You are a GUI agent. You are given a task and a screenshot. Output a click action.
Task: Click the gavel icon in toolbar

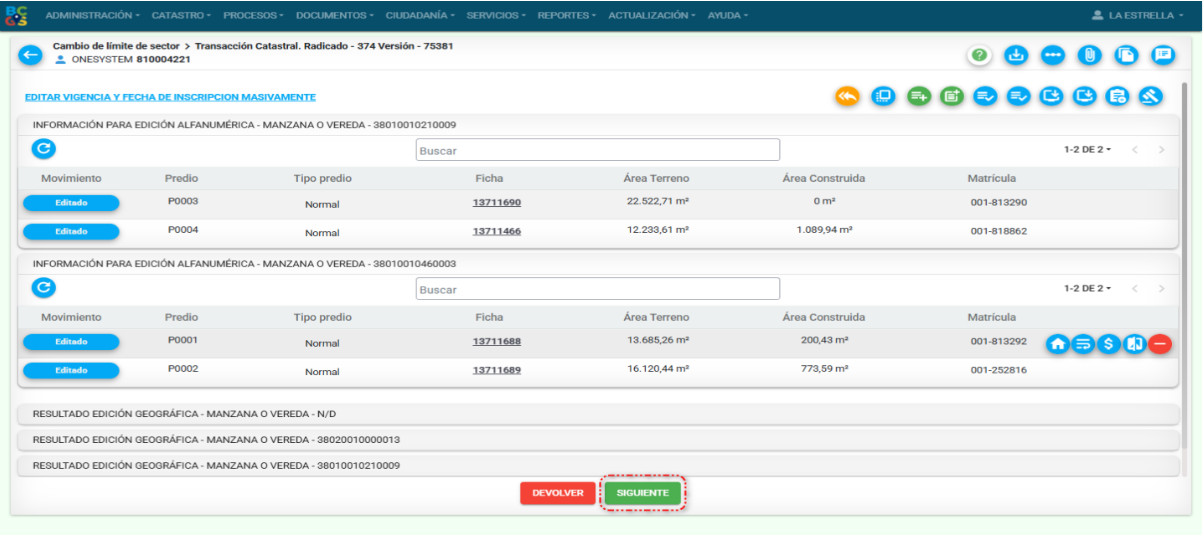click(1150, 97)
